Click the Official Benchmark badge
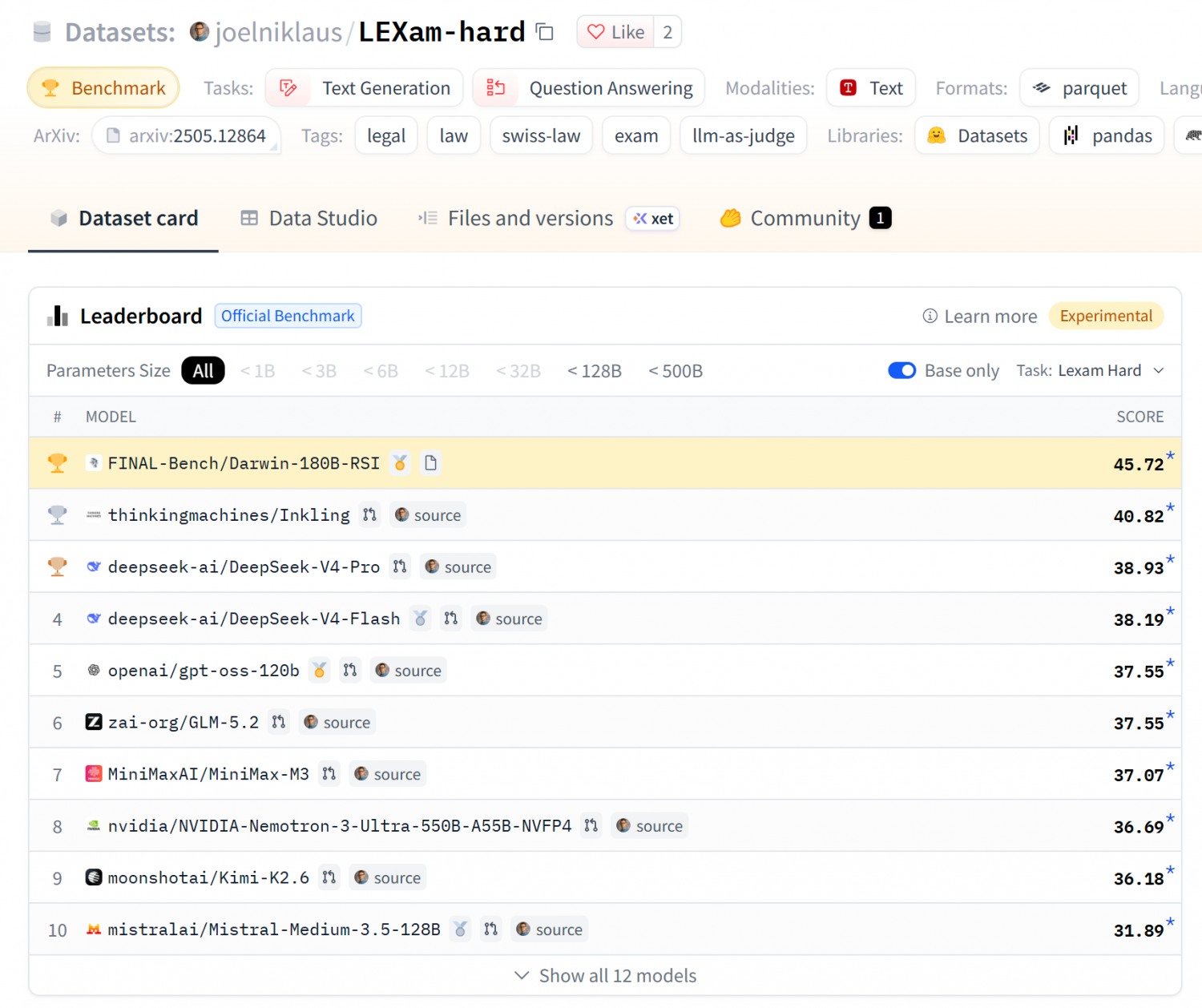Viewport: 1202px width, 1008px height. [x=288, y=316]
